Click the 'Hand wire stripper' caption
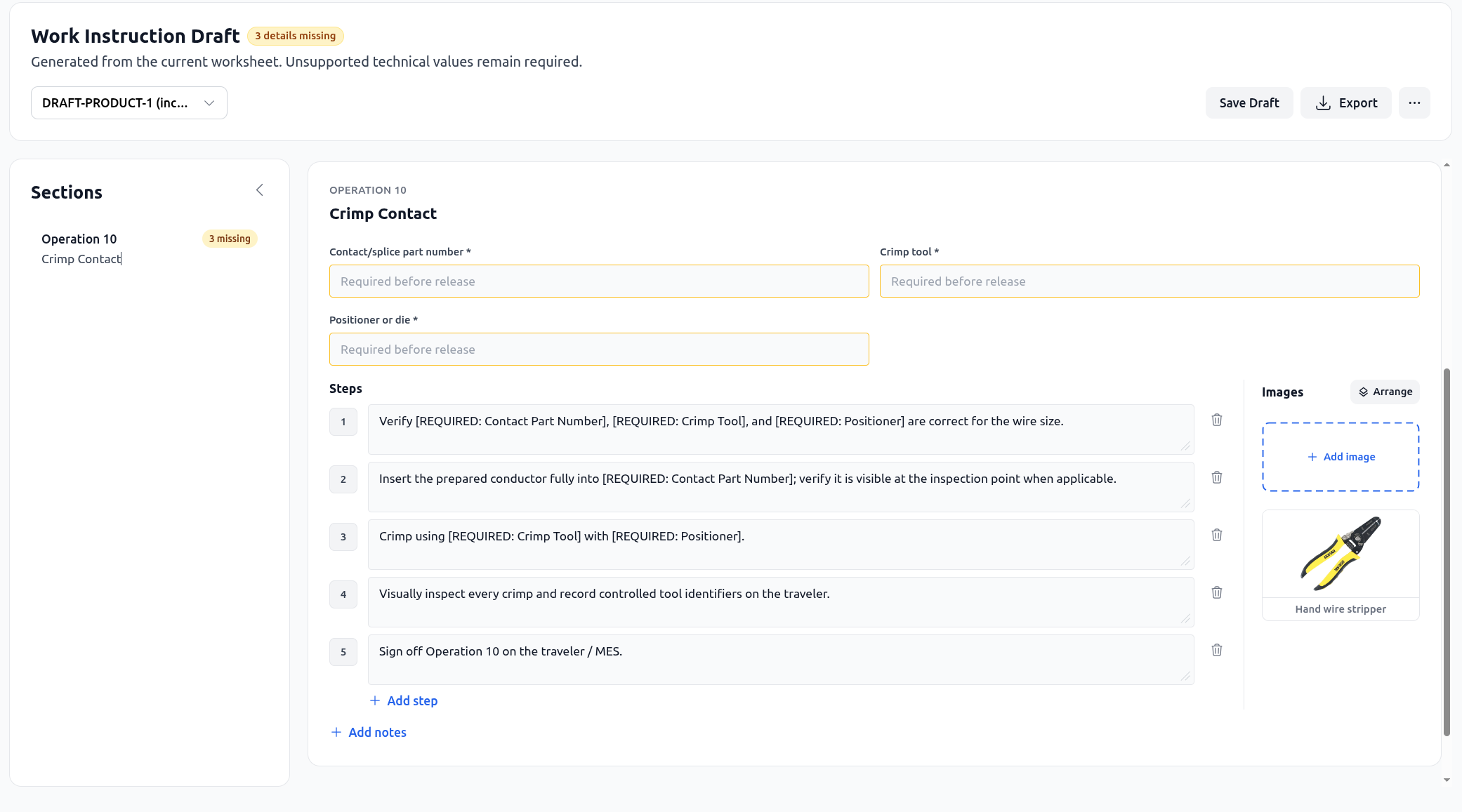 (1341, 609)
